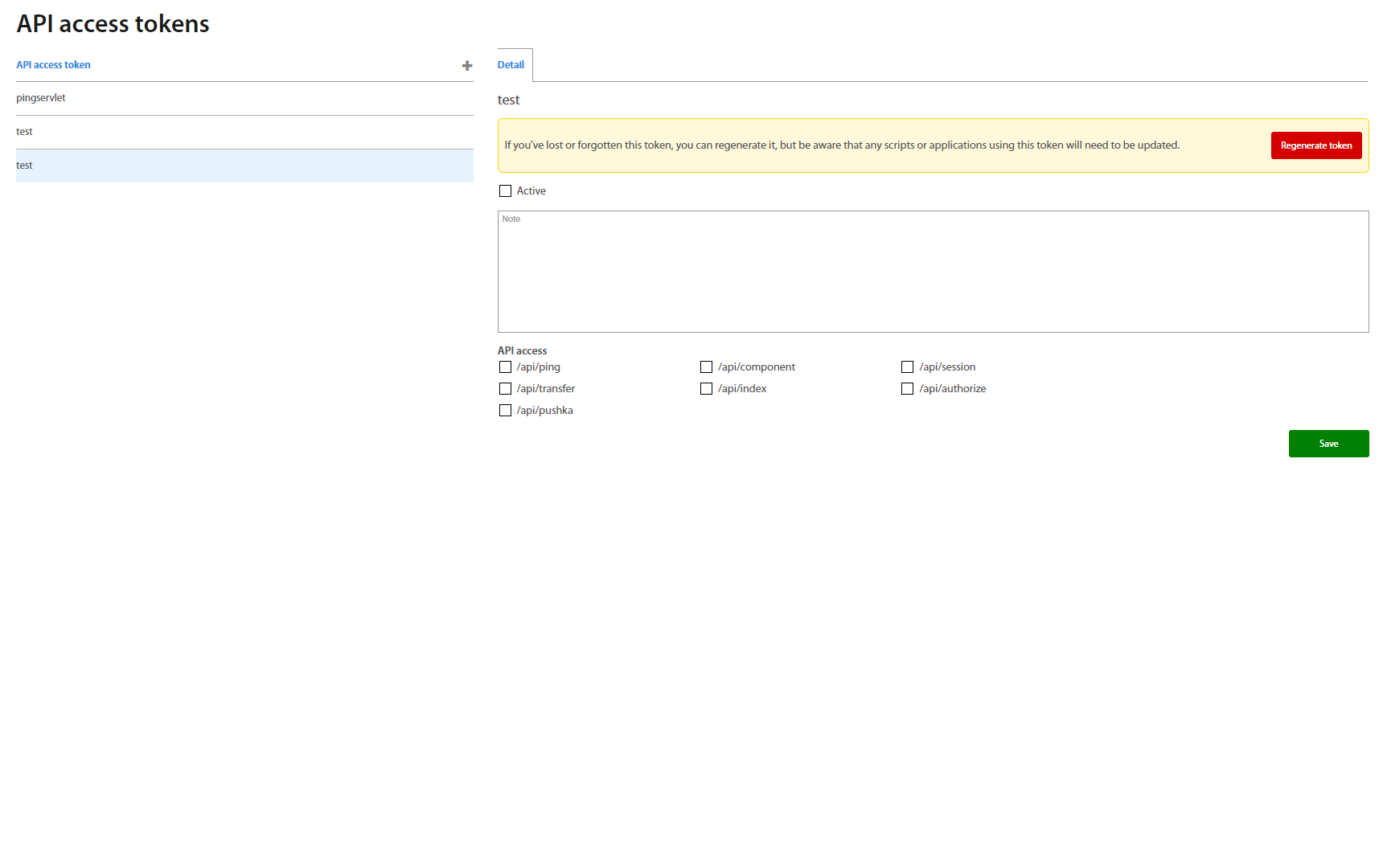Viewport: 1383px width, 868px height.
Task: Enable /api/session access checkbox
Action: click(x=907, y=367)
